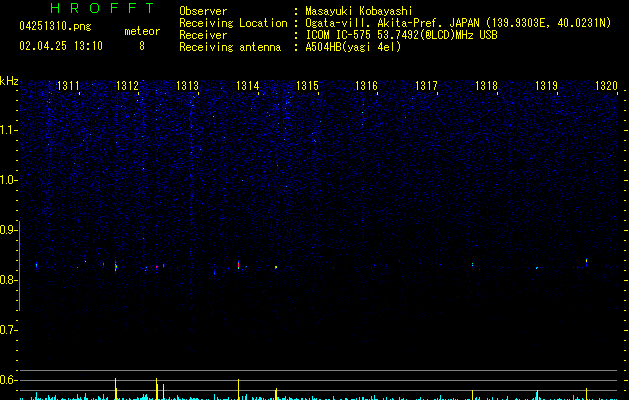Select the filename 04251310.png
Image resolution: width=629 pixels, height=400 pixels.
point(55,26)
